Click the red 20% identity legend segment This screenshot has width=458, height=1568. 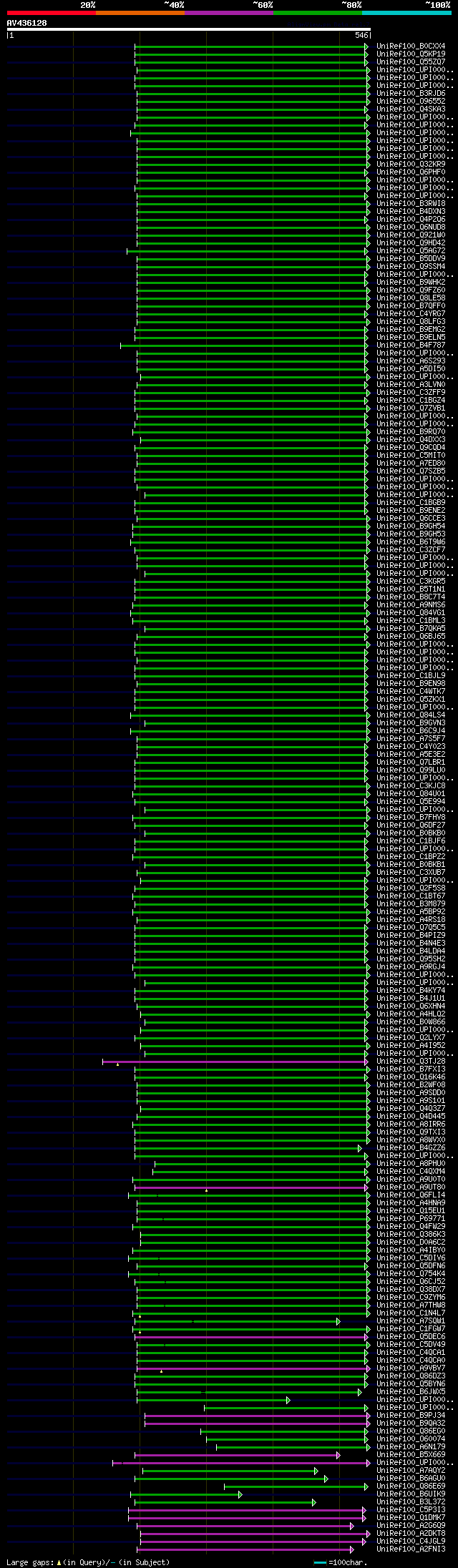[51, 13]
